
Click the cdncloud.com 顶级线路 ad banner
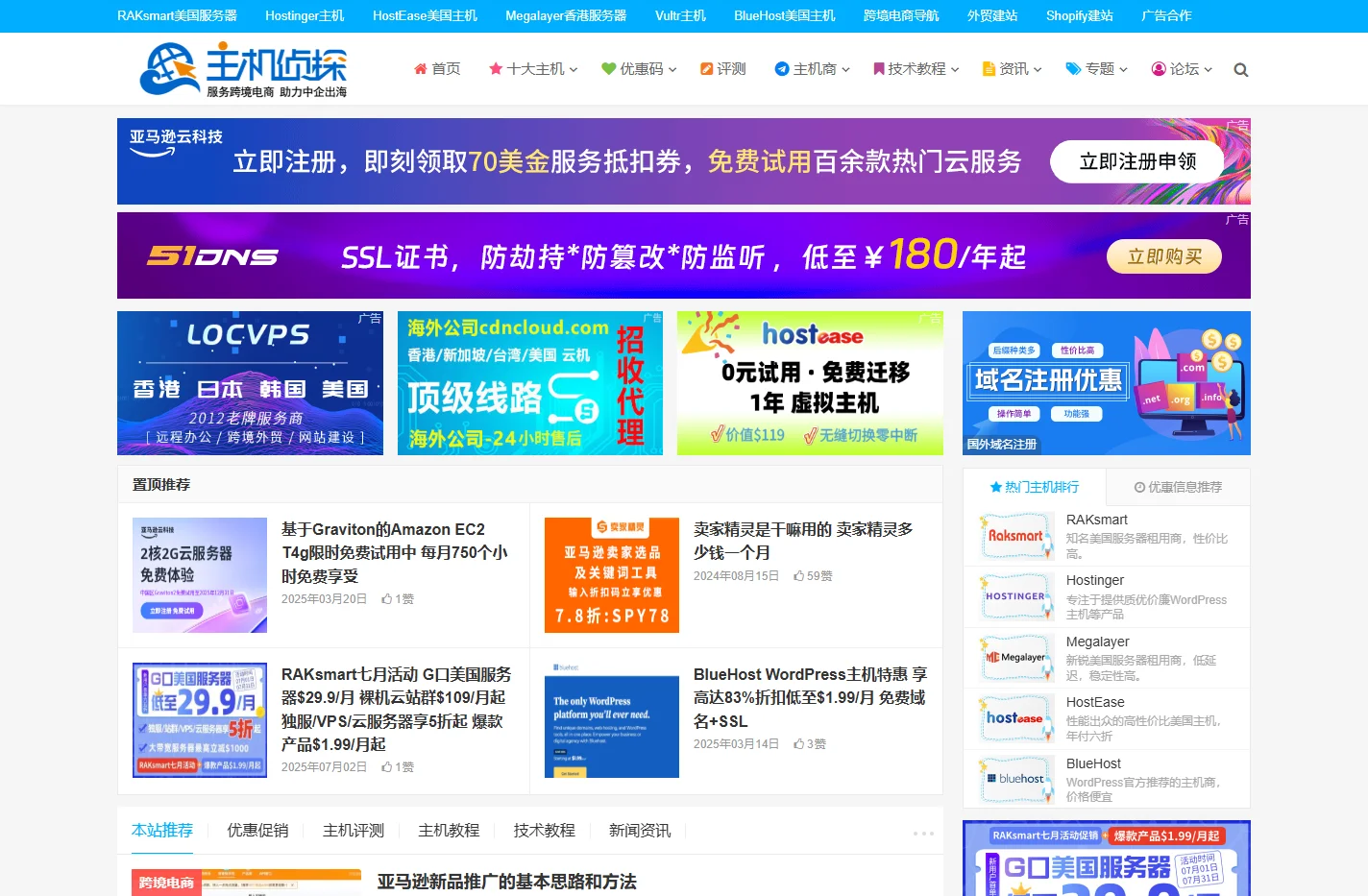pyautogui.click(x=530, y=383)
